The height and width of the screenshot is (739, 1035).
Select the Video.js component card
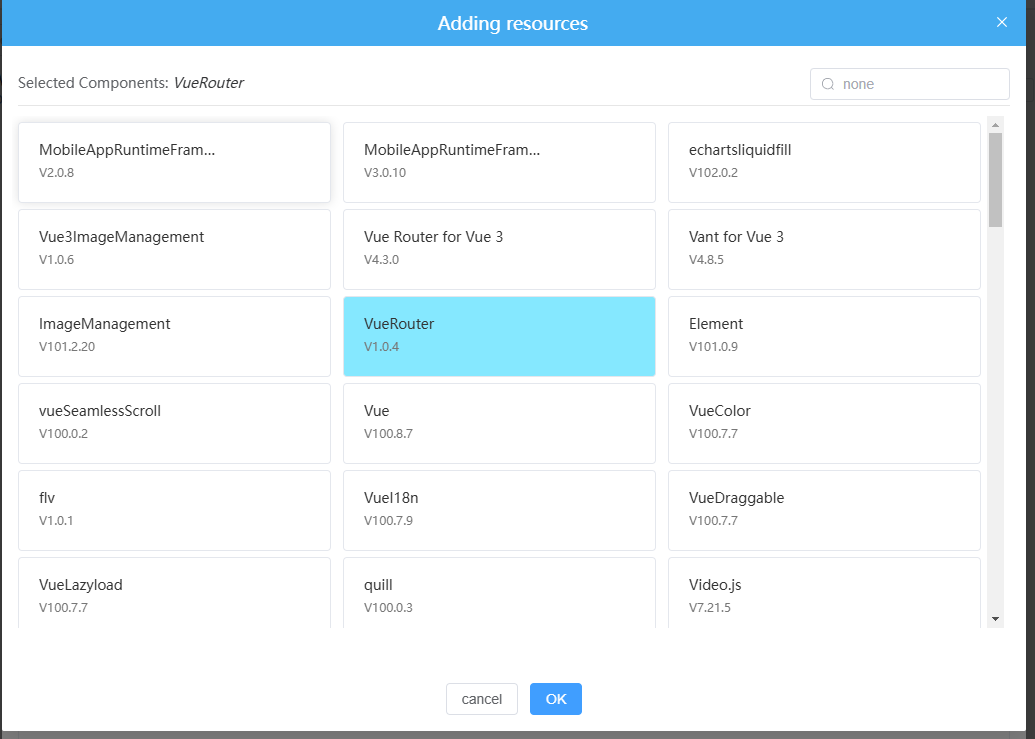pos(824,593)
